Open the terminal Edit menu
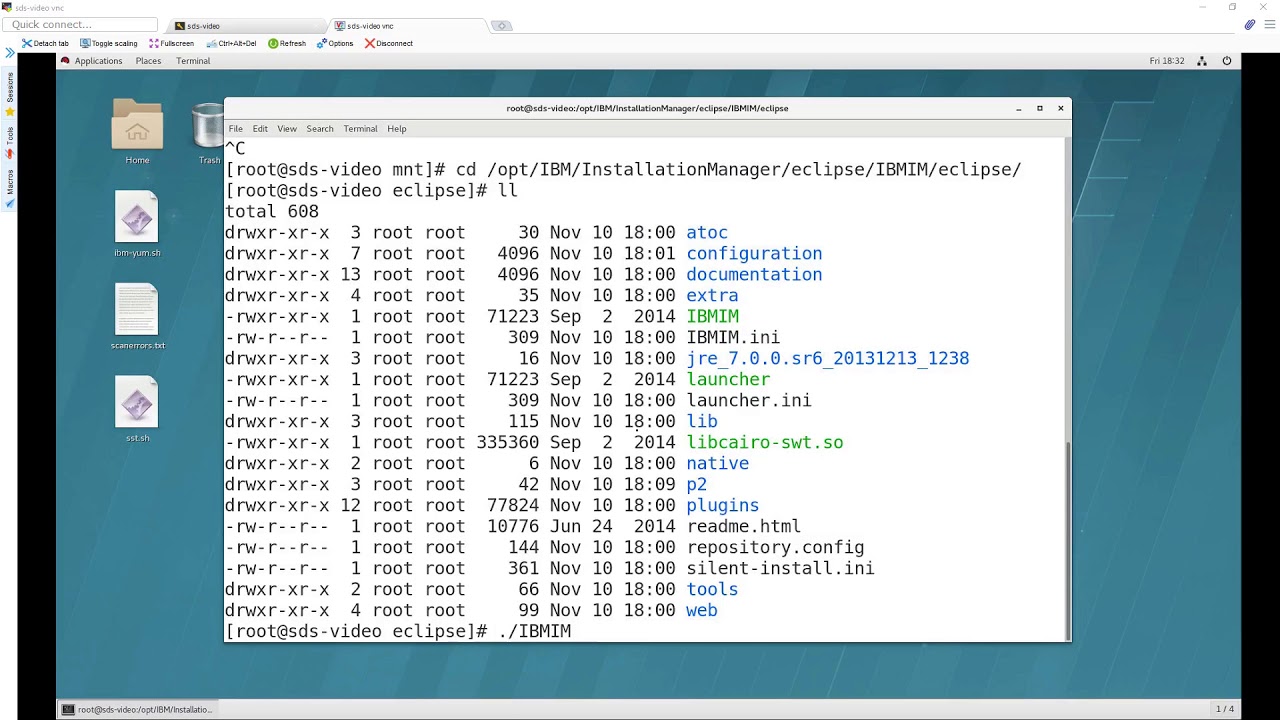 pos(260,129)
